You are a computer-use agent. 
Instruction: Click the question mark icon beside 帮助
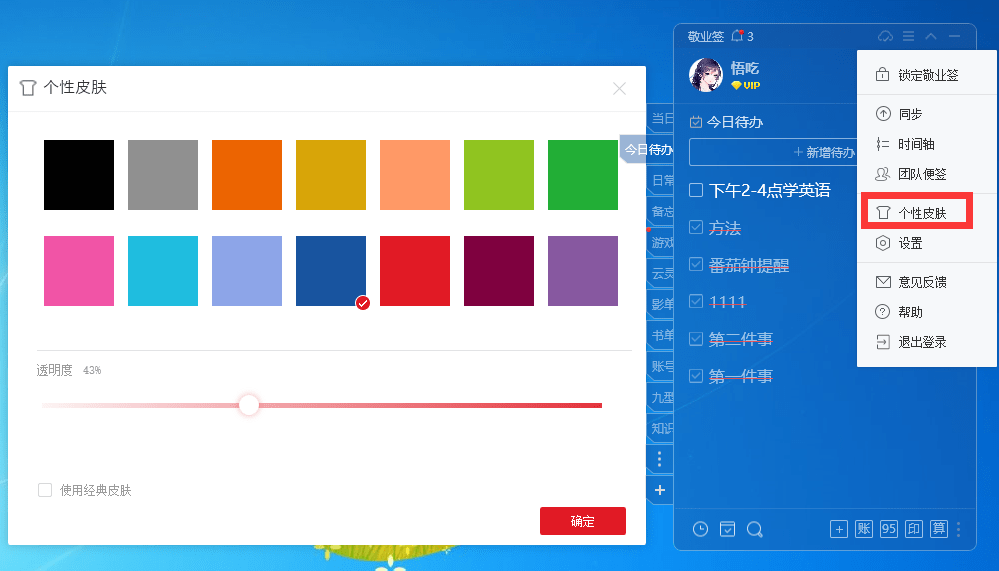882,312
